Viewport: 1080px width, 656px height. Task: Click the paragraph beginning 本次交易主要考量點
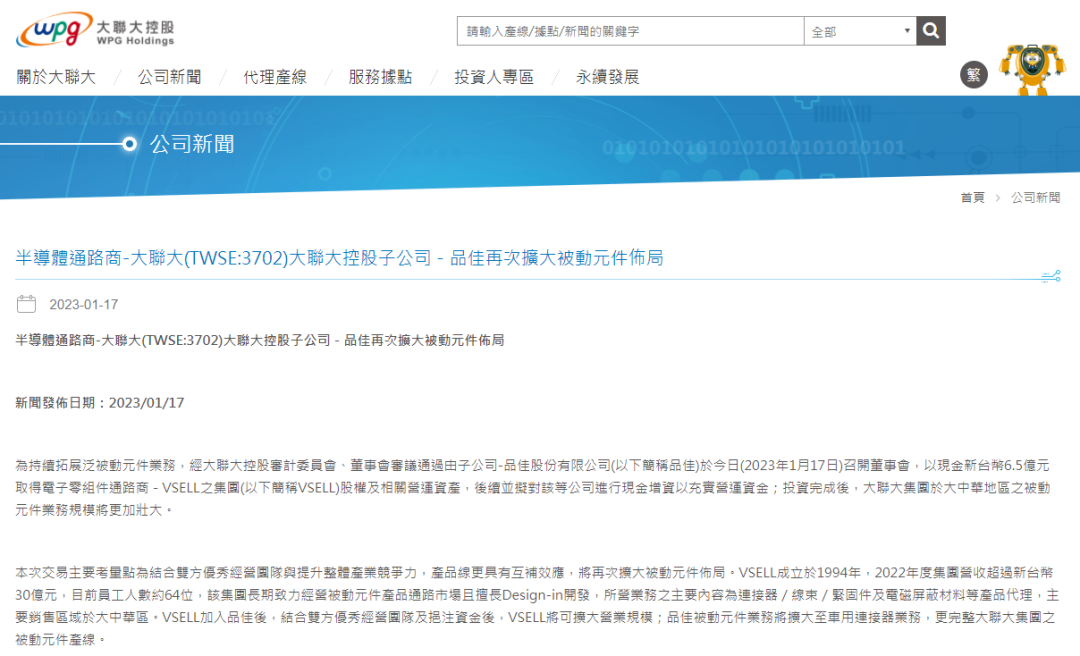(x=535, y=606)
